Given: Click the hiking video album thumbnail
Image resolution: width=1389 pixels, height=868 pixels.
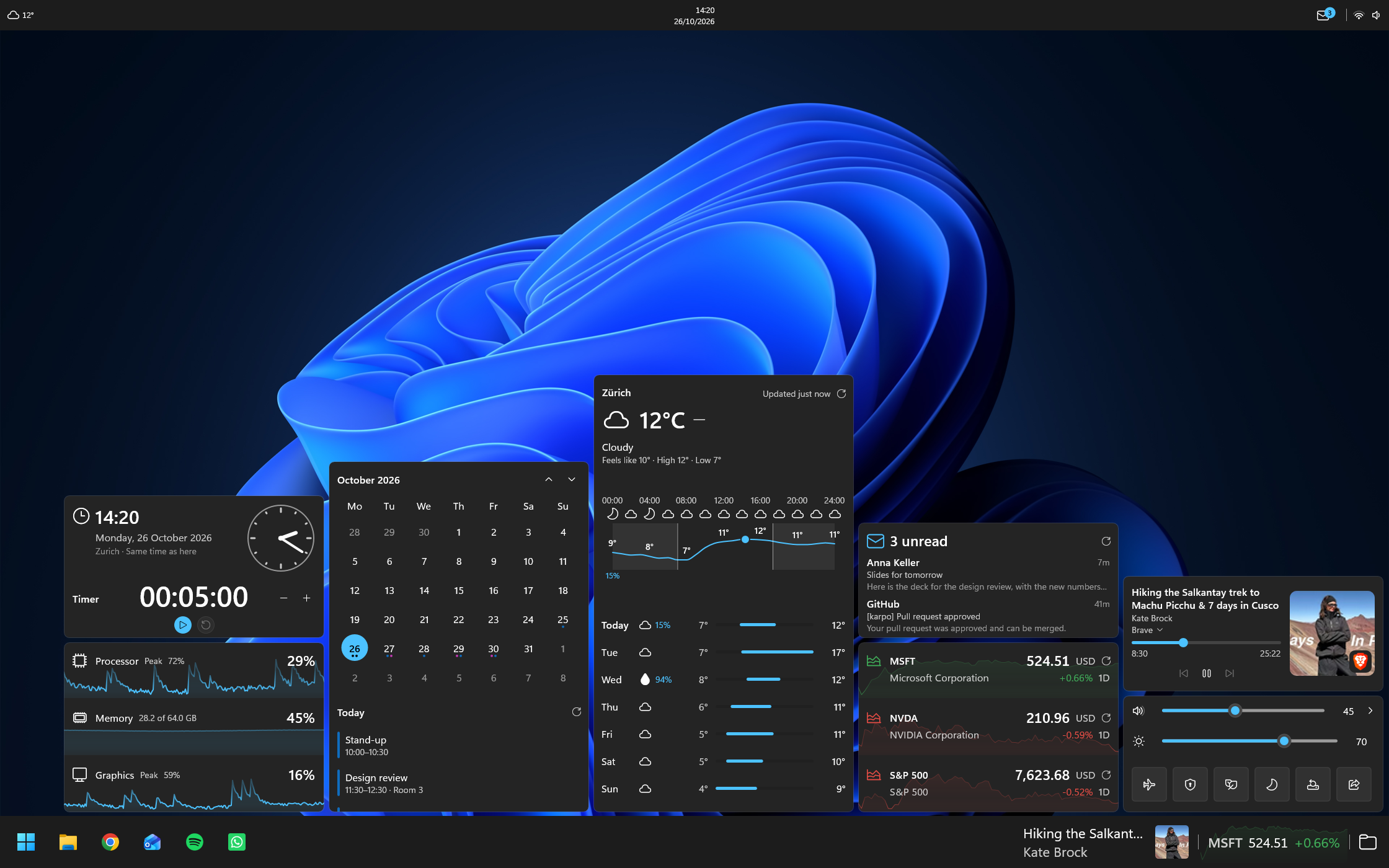Looking at the screenshot, I should 1332,633.
